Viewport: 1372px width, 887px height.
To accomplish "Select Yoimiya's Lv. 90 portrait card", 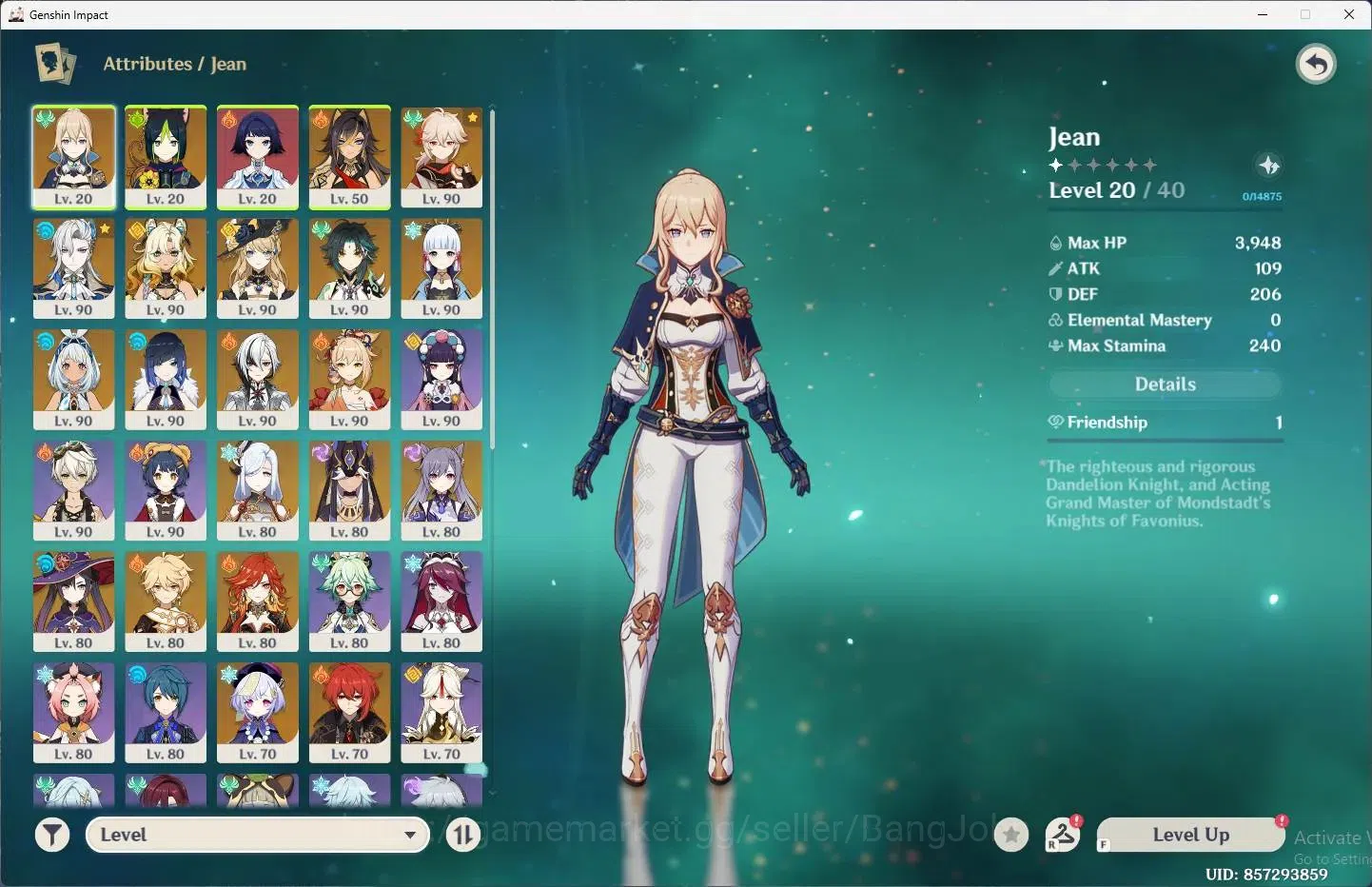I will [x=349, y=380].
